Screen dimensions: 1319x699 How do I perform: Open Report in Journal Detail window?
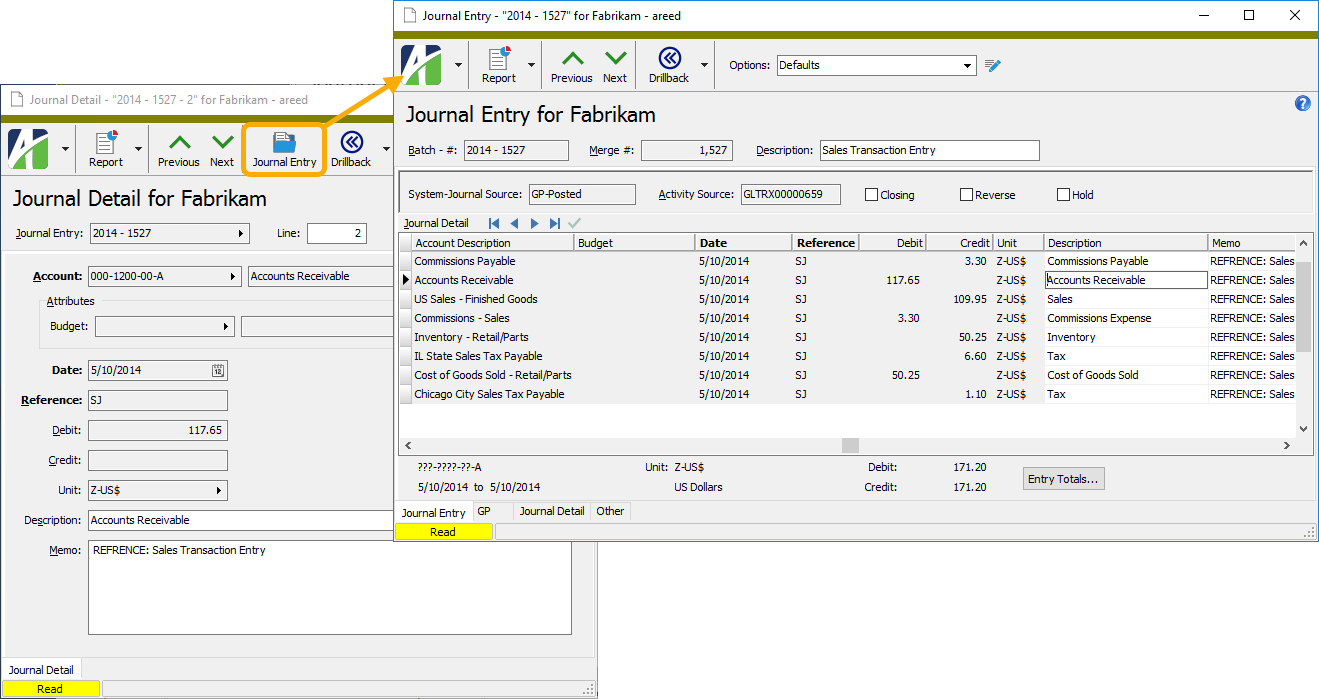coord(106,149)
